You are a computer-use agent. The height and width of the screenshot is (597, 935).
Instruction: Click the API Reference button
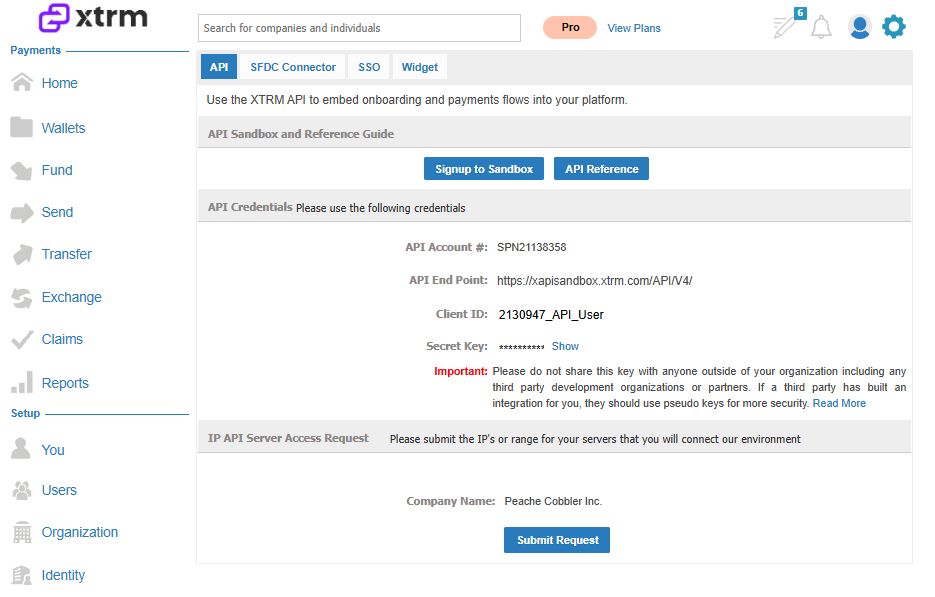click(601, 169)
